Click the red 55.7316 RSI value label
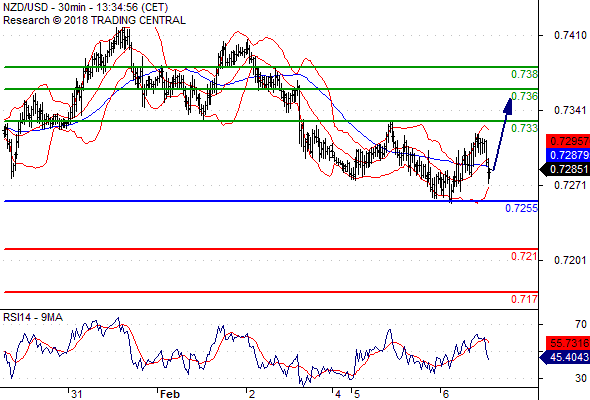Image resolution: width=590 pixels, height=400 pixels. [568, 343]
